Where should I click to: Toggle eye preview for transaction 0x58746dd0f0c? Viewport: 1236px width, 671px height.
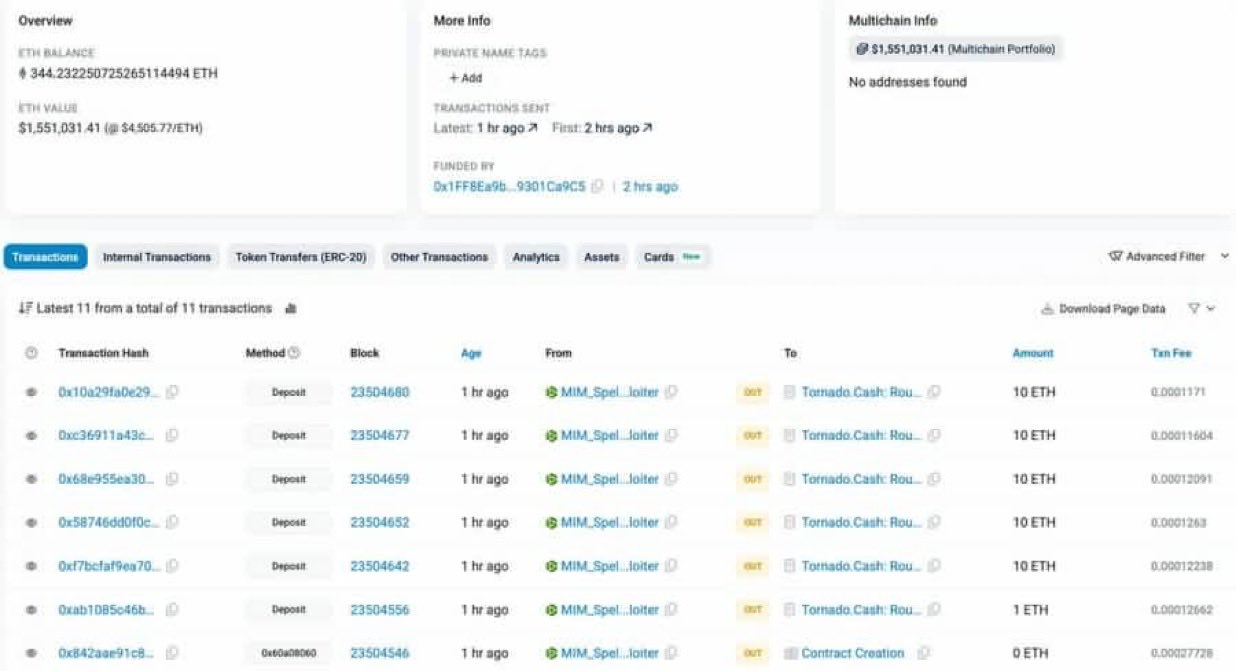31,523
